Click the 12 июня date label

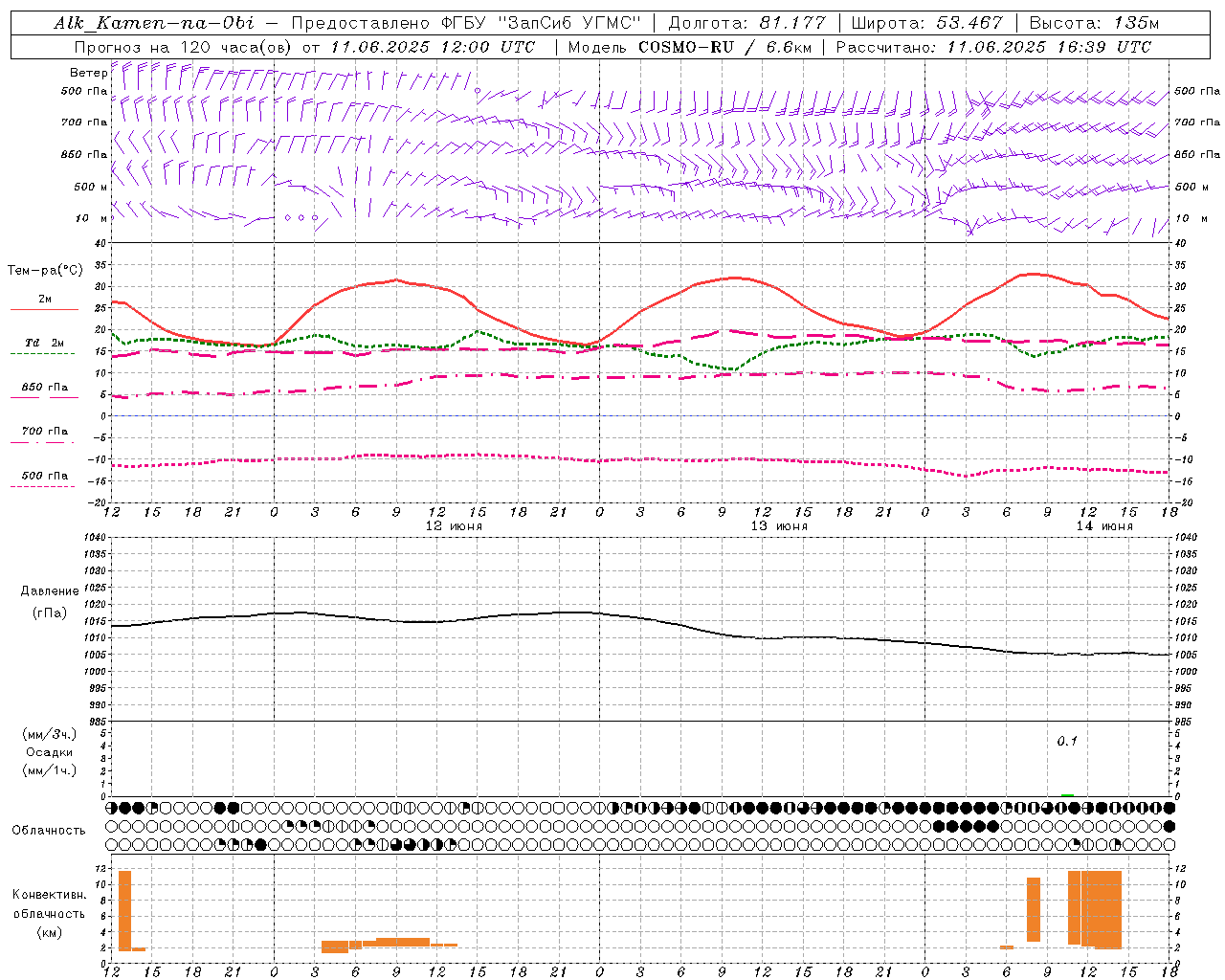[454, 526]
